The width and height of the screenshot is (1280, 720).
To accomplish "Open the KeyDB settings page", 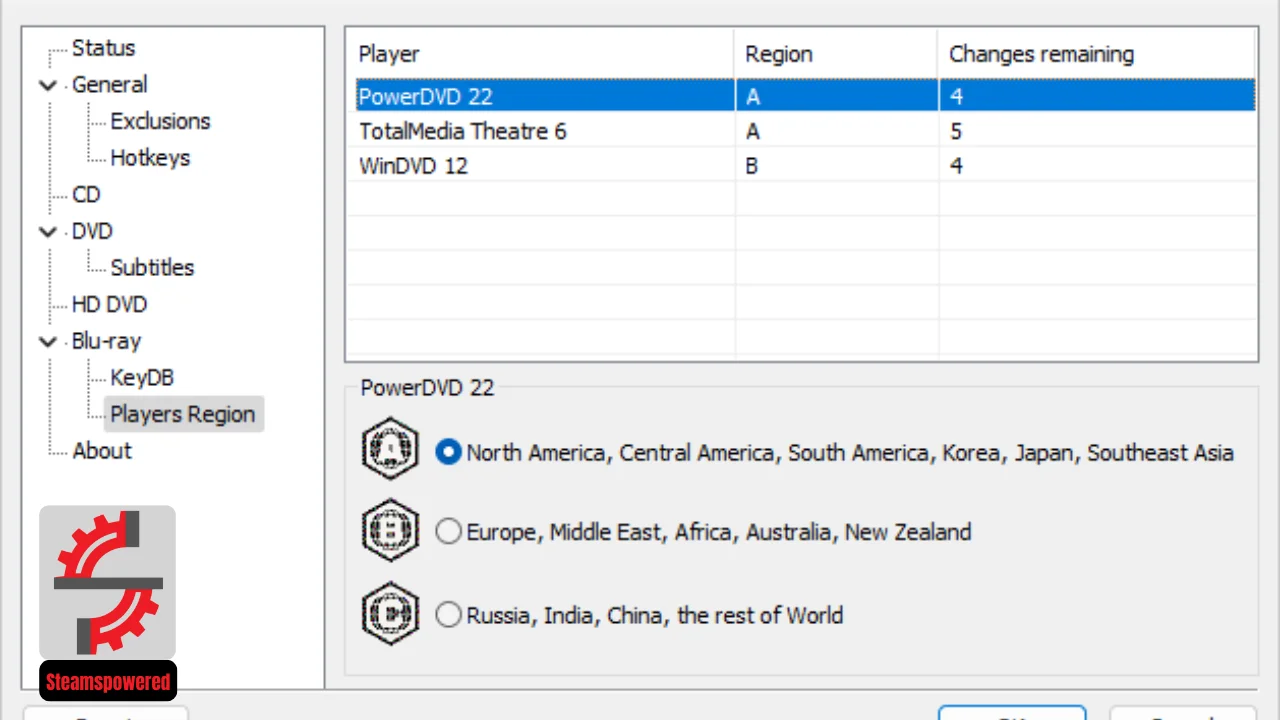I will [142, 378].
